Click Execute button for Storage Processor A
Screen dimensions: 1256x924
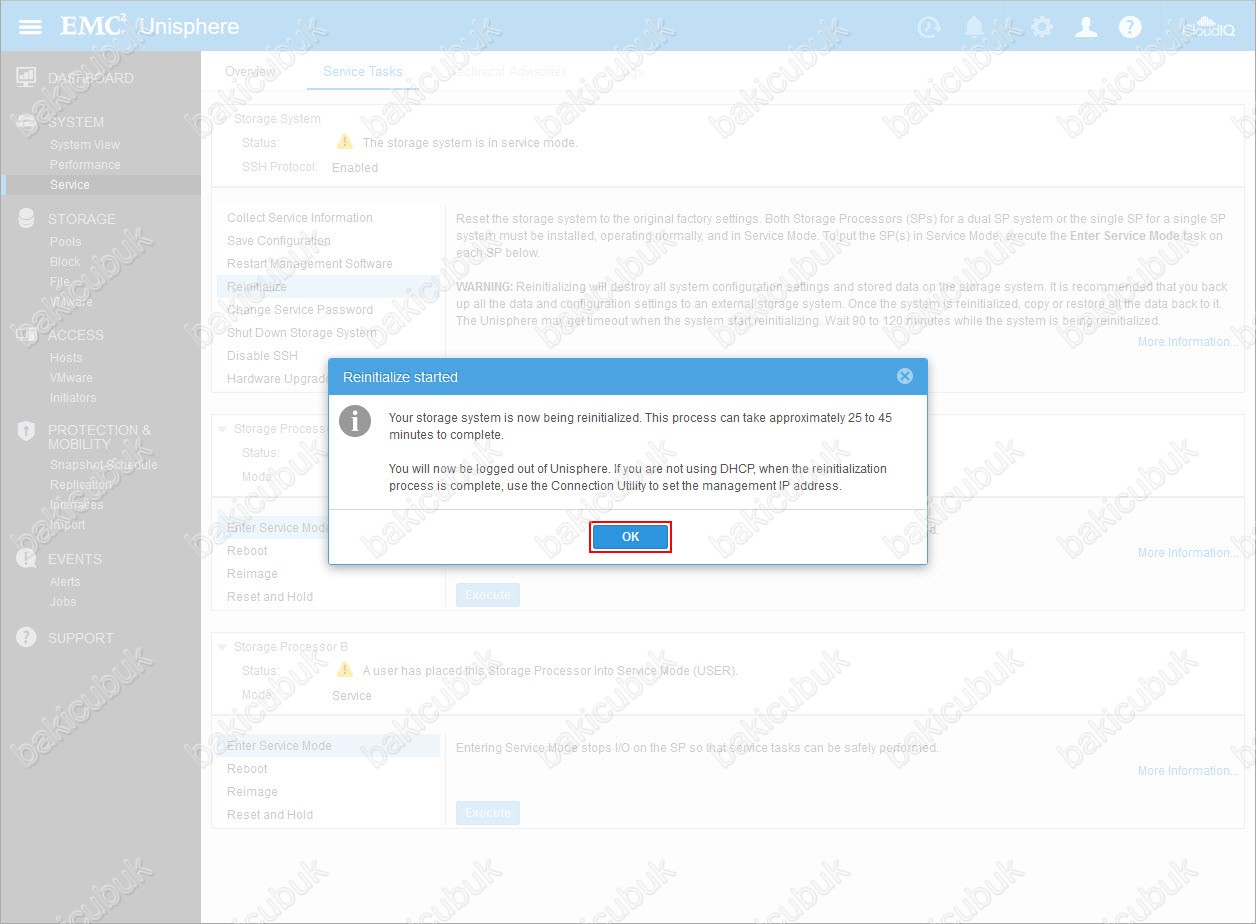488,595
